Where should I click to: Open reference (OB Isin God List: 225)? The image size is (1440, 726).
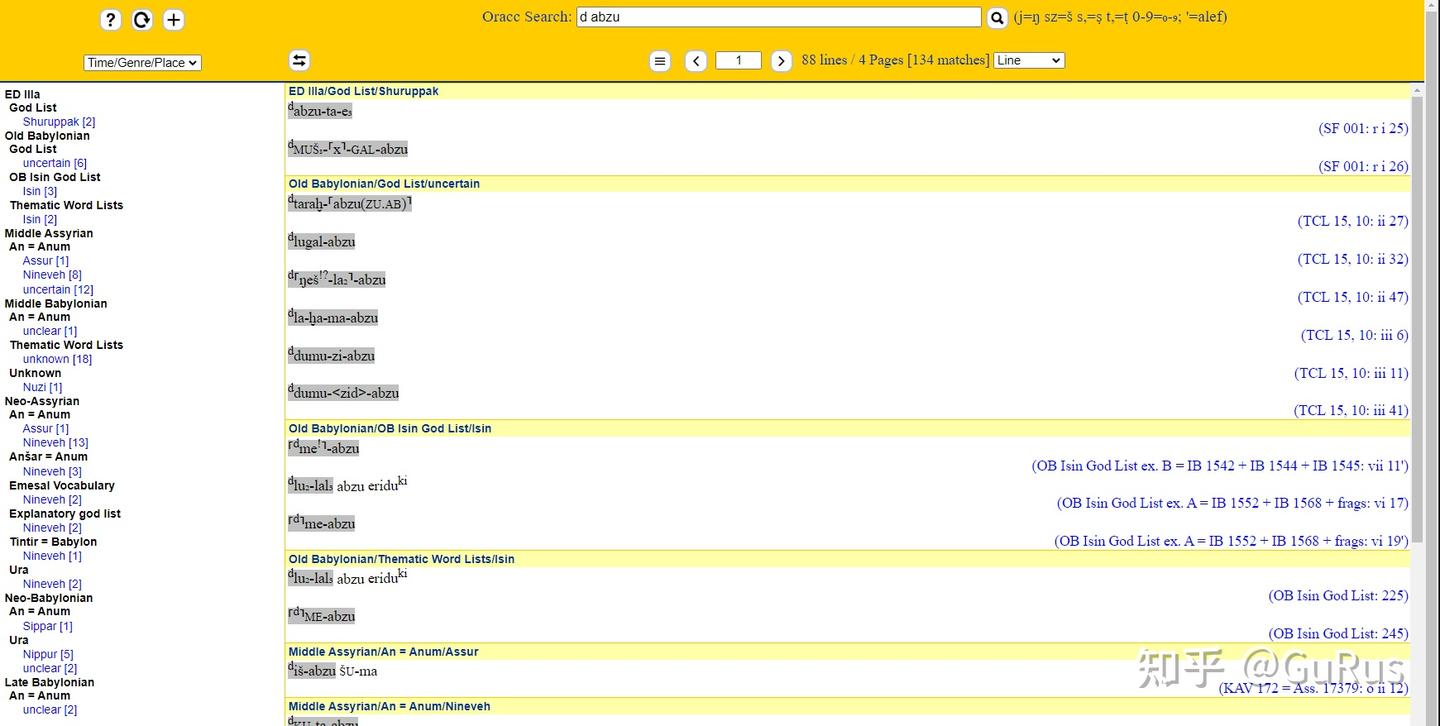(1339, 596)
